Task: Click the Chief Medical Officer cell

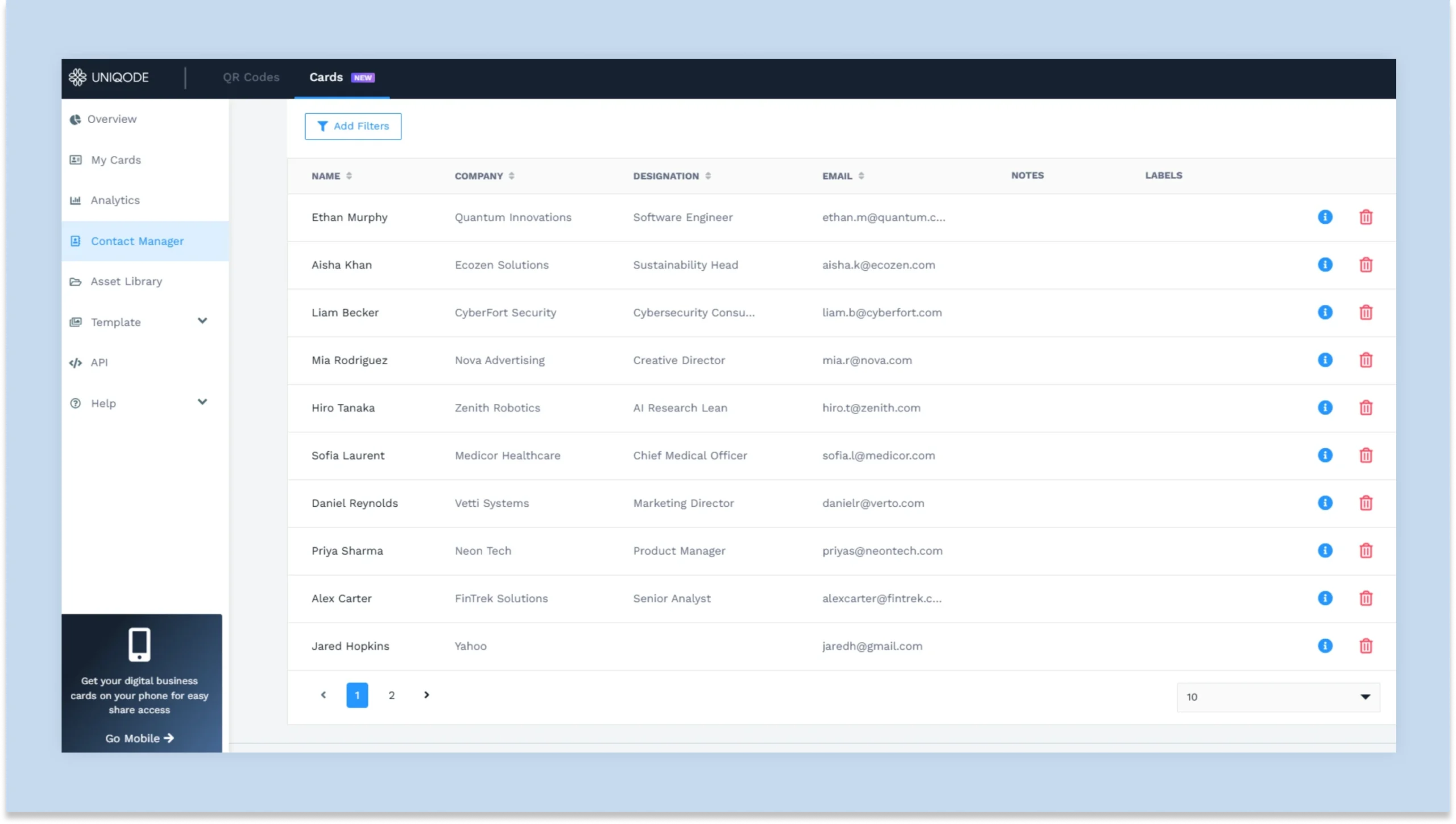Action: [x=689, y=455]
